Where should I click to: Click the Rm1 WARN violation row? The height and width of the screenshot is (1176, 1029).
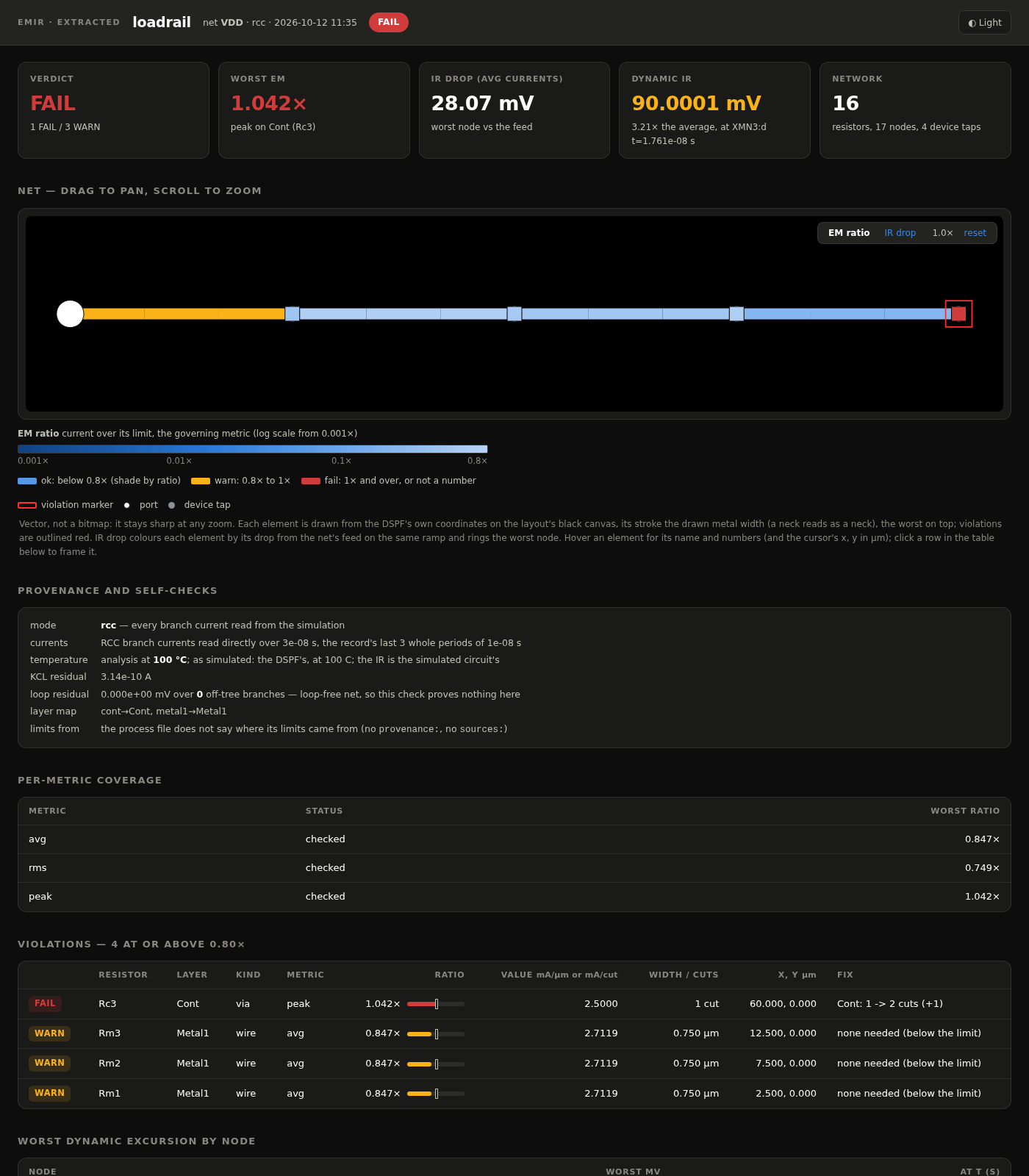coord(514,1094)
